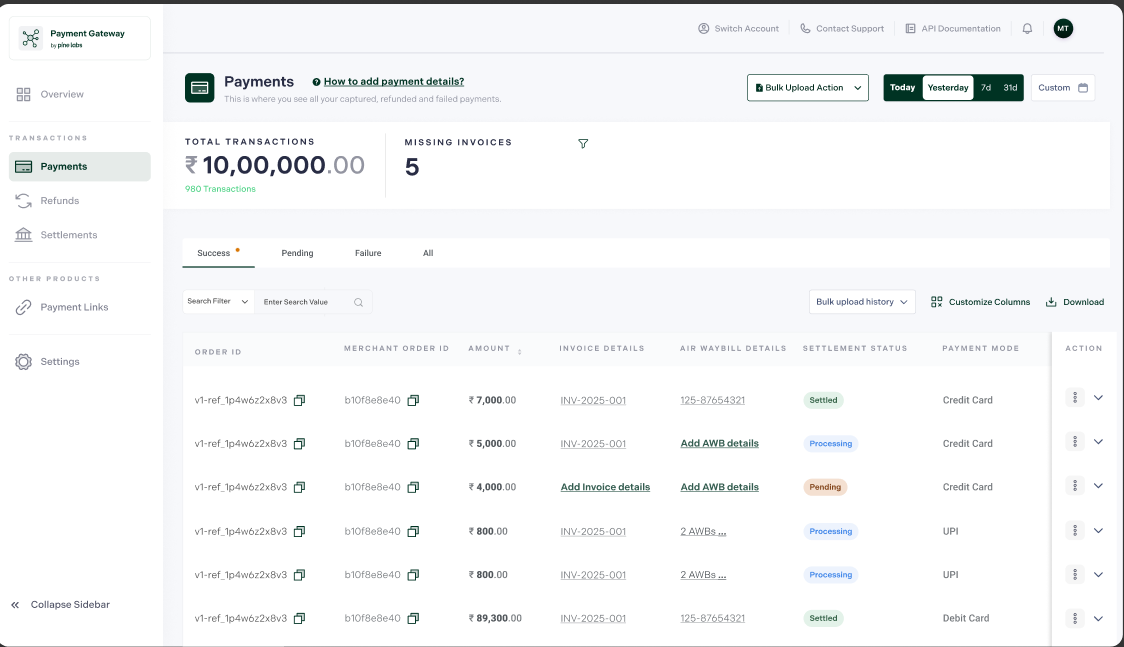
Task: Click the search magnifier icon
Action: [358, 302]
